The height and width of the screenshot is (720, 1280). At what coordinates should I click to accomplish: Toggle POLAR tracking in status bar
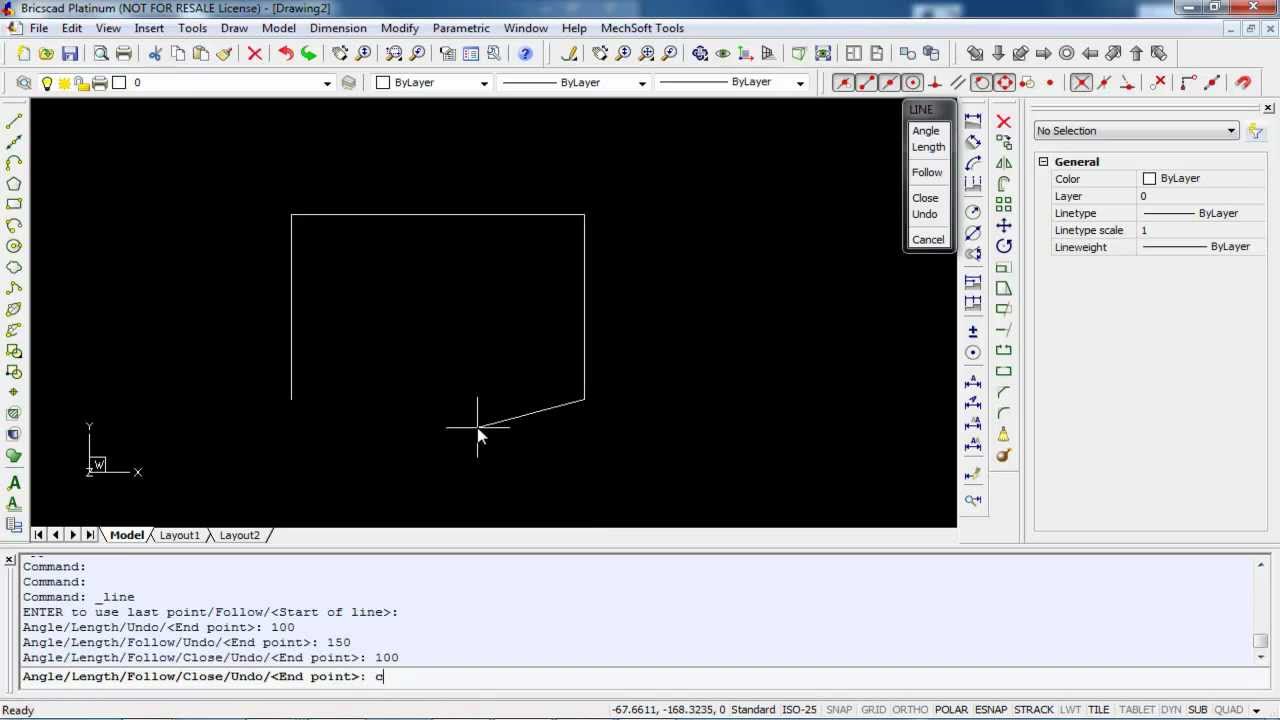tap(951, 710)
